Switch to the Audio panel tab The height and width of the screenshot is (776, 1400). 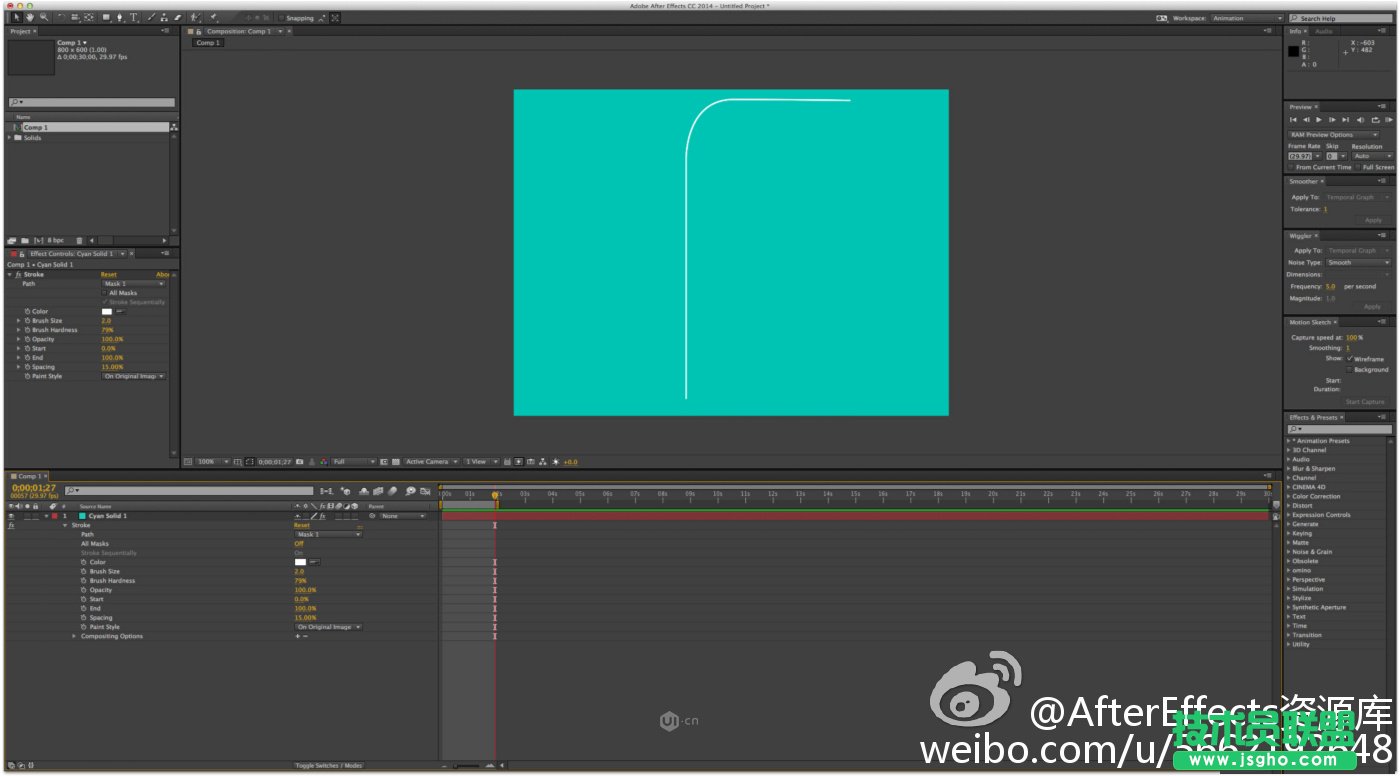tap(1323, 31)
